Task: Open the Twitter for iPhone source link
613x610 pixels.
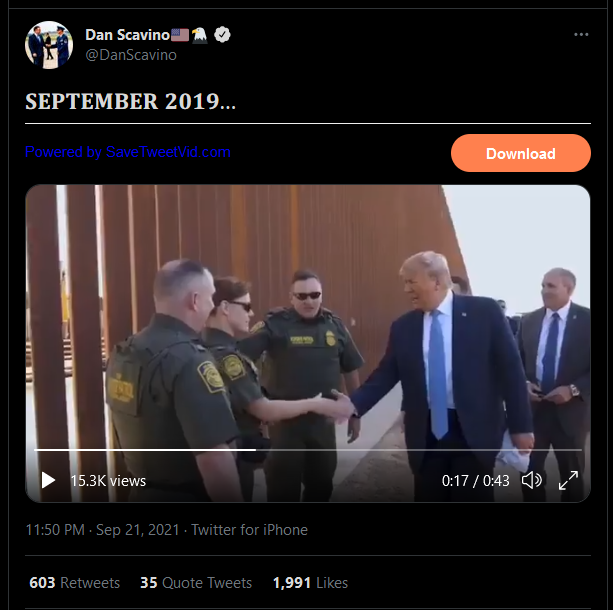Action: pyautogui.click(x=249, y=530)
